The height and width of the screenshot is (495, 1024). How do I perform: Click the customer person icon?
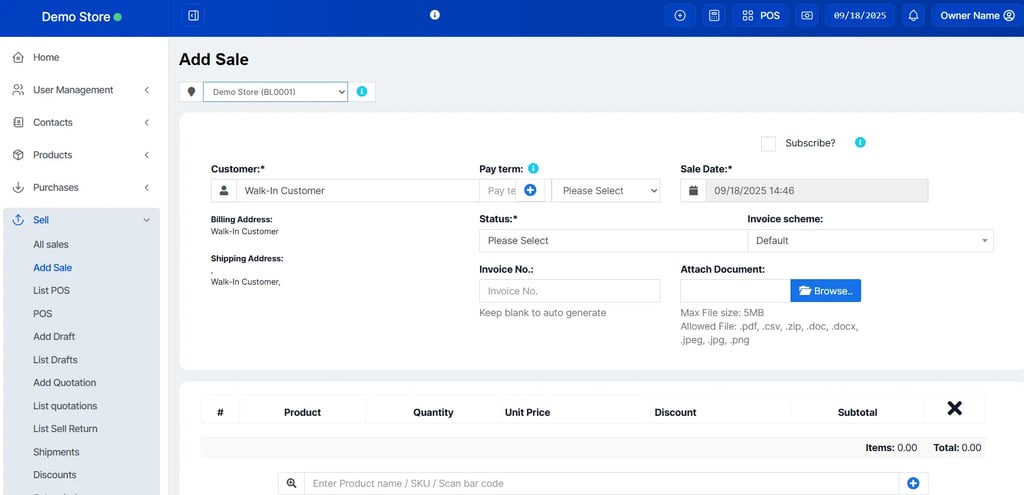pyautogui.click(x=224, y=191)
